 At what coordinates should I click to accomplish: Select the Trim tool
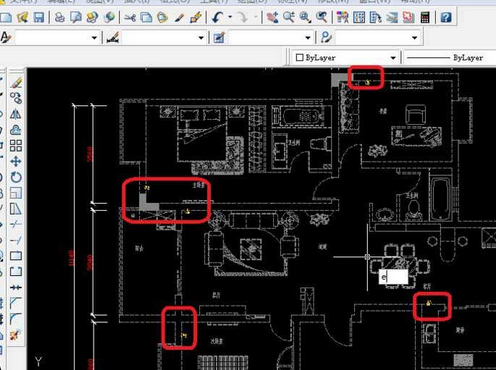[x=16, y=224]
